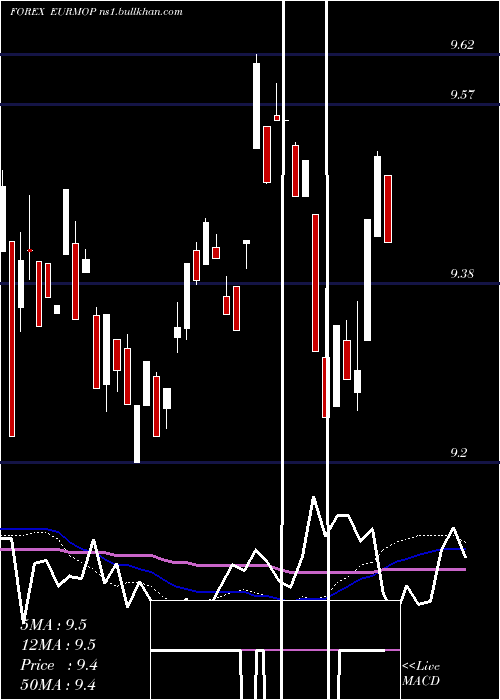
Task: Click the Price : 9.4 reading
Action: point(59,665)
